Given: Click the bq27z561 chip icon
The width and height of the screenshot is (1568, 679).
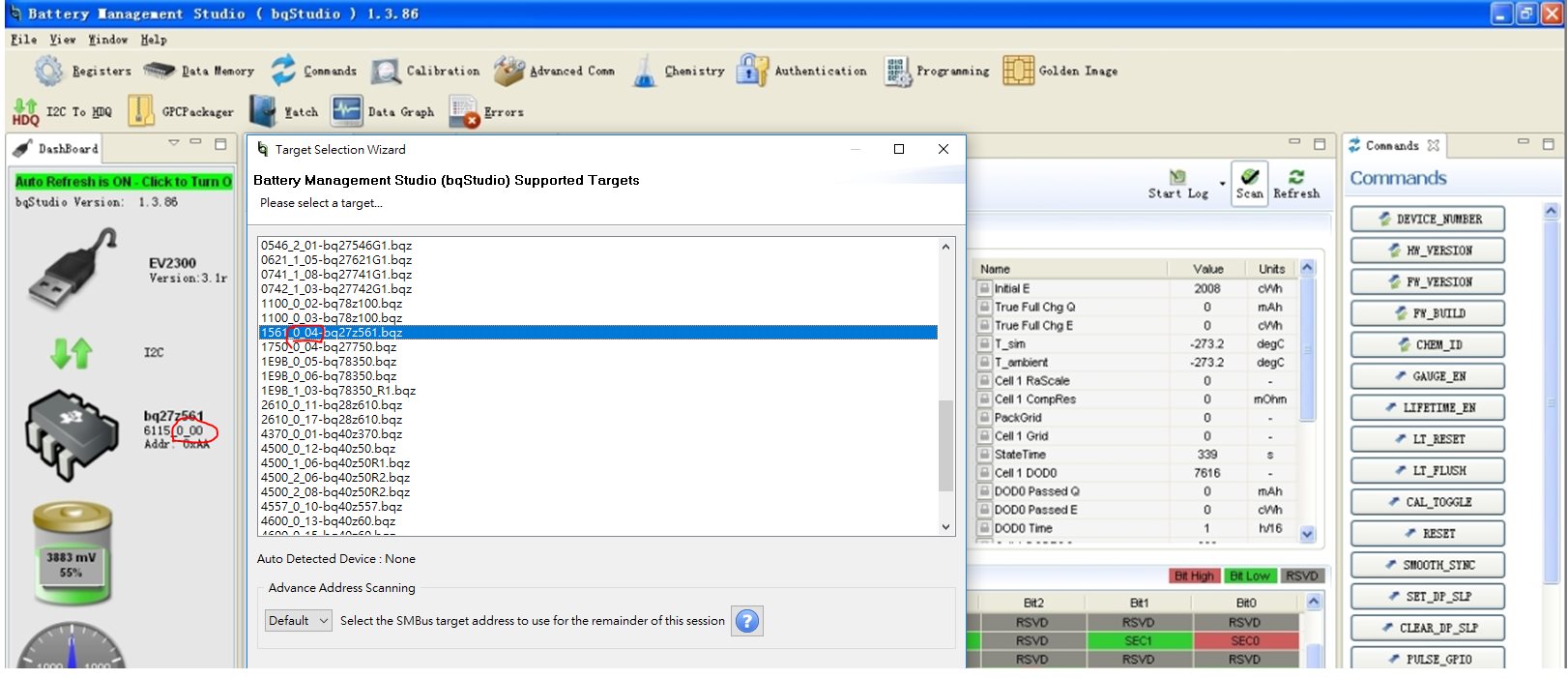Looking at the screenshot, I should click(x=73, y=435).
